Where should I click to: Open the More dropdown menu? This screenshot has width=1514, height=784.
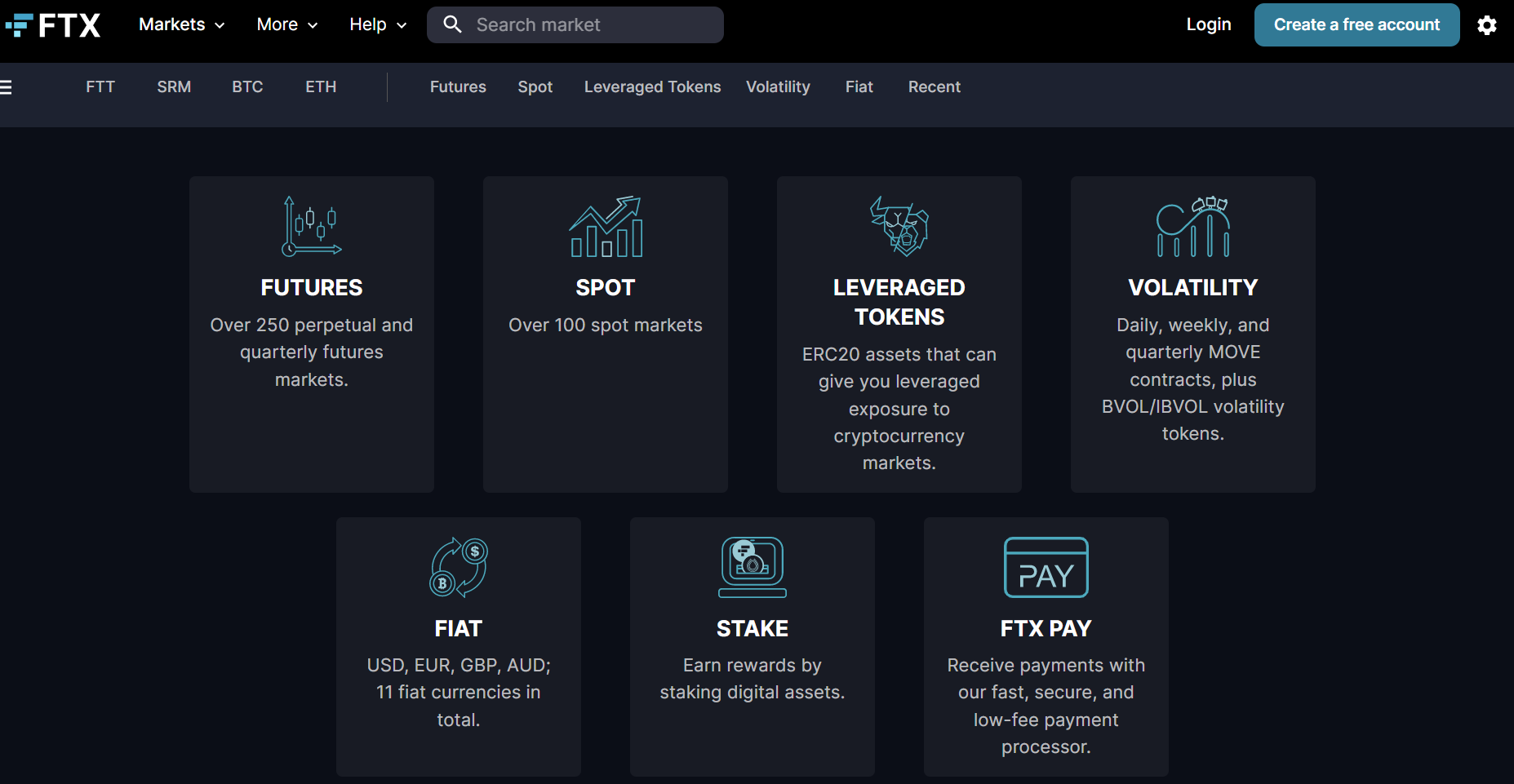286,24
